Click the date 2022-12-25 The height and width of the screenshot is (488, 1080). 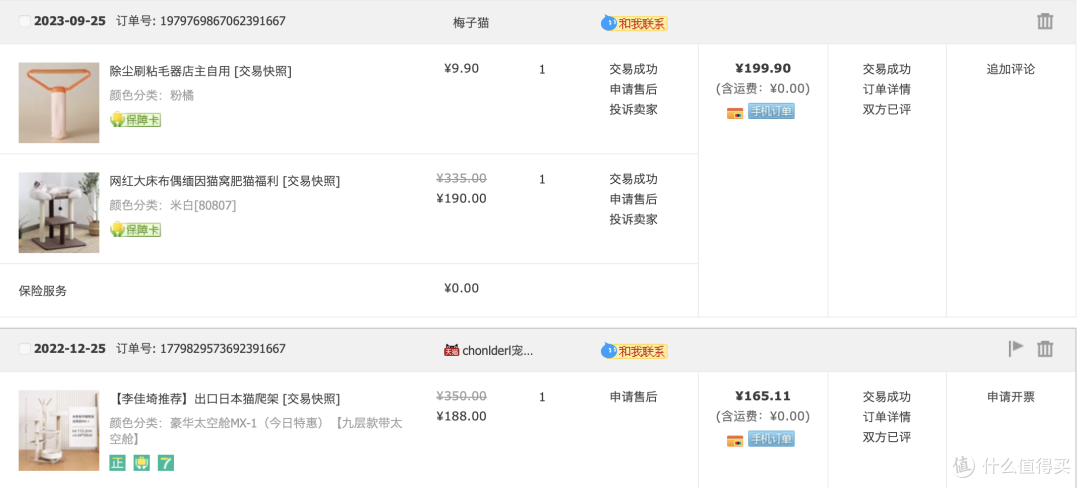point(70,349)
